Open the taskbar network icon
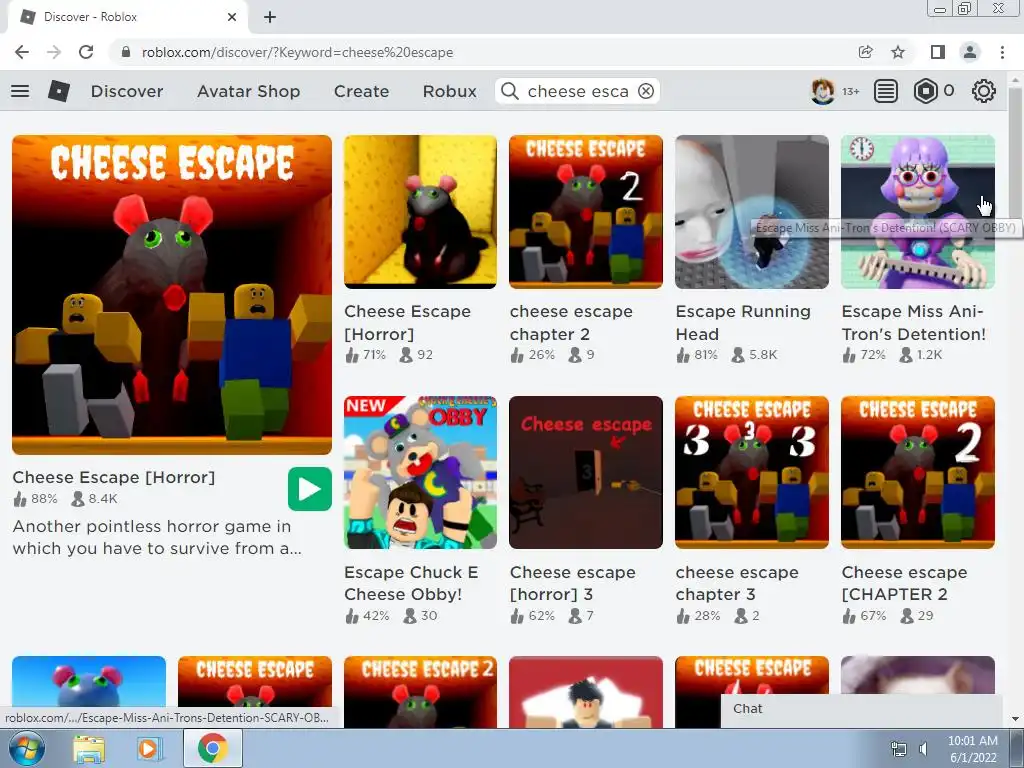 (899, 749)
